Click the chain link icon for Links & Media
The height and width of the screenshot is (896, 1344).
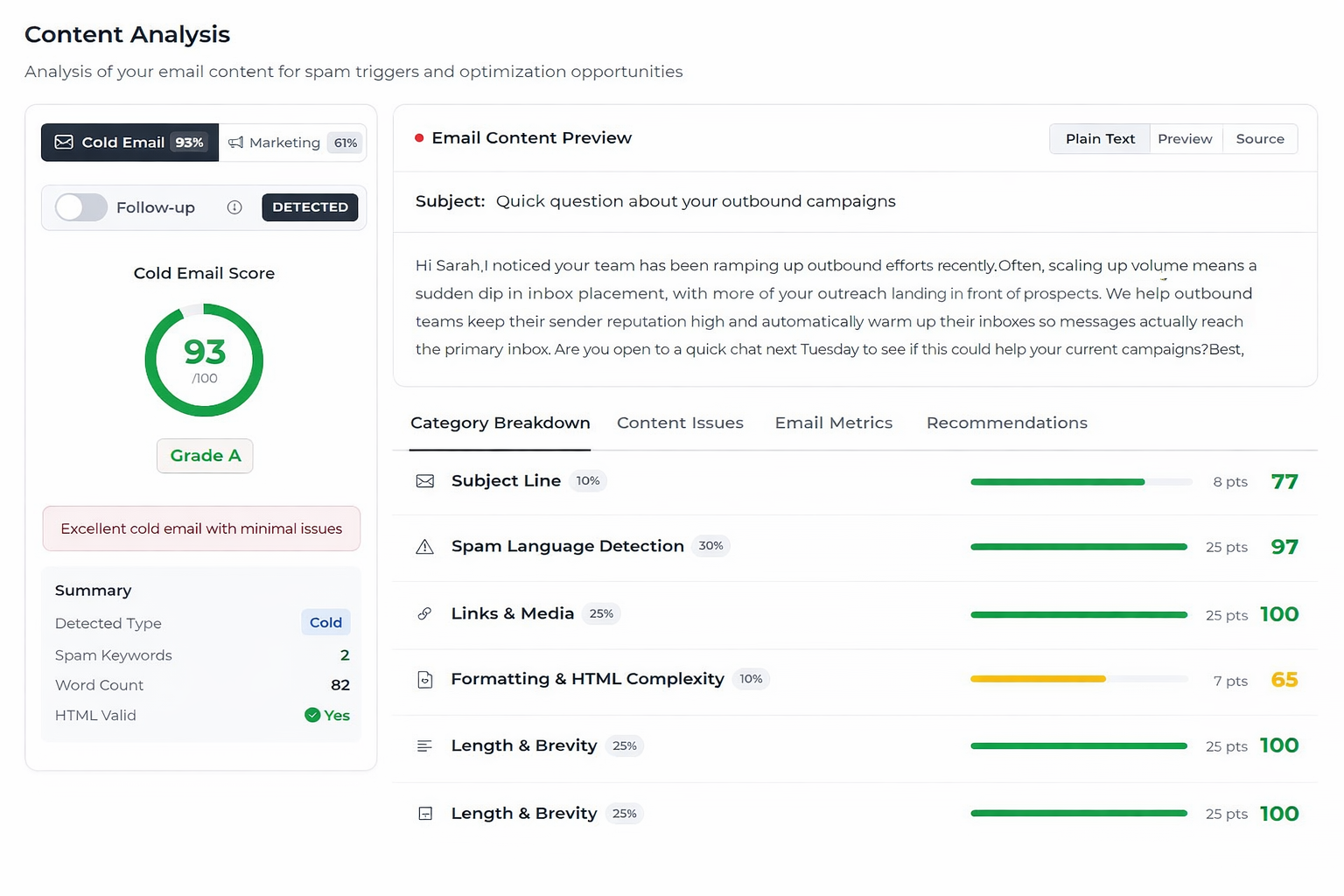click(424, 613)
